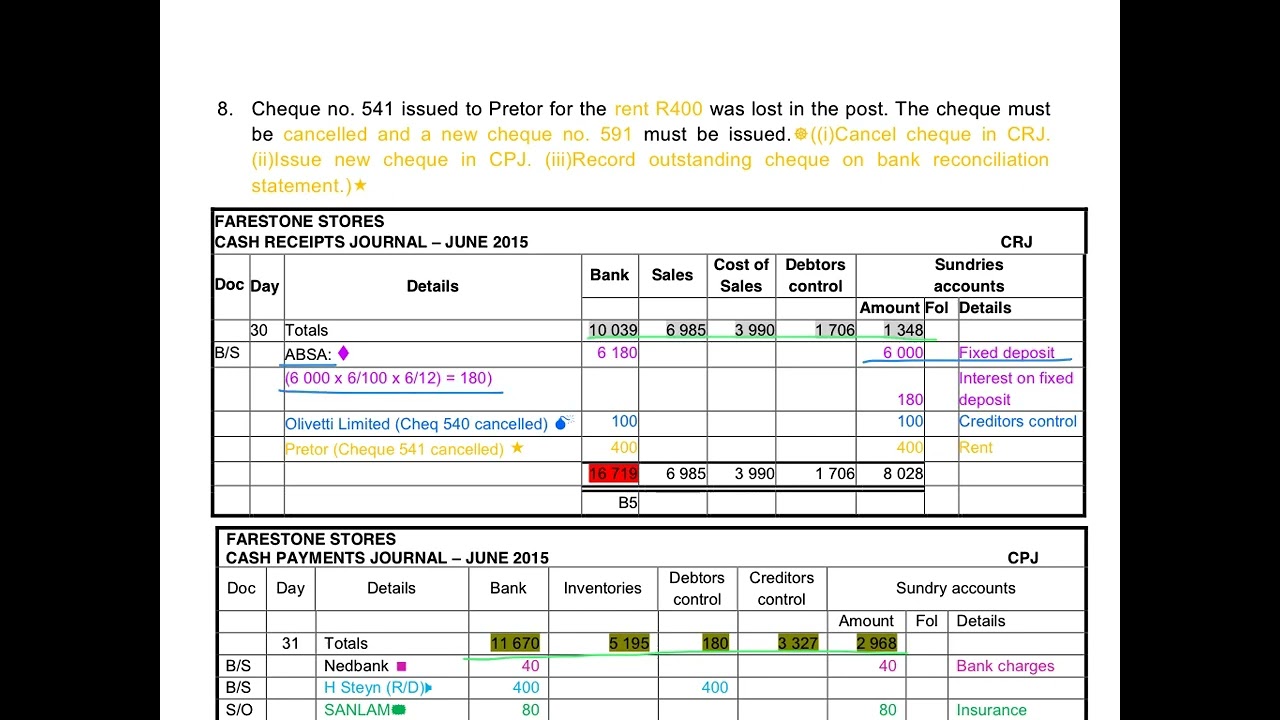The height and width of the screenshot is (720, 1280).
Task: Click 'CASH PAYMENTS JOURNAL – JUNE 2015' heading
Action: point(387,558)
